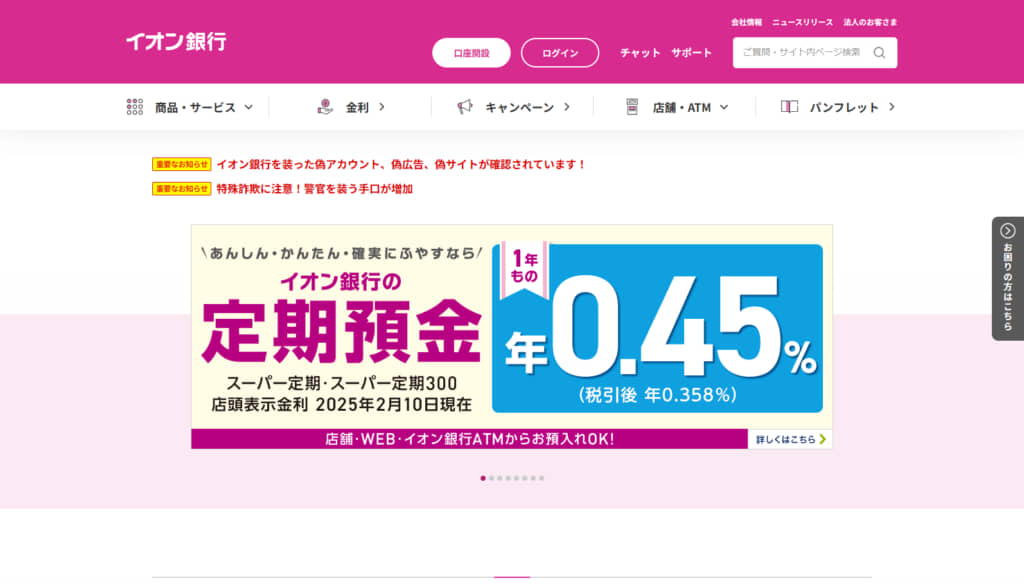This screenshot has width=1024, height=585.
Task: Click the パンフレット booklet icon
Action: coord(789,107)
